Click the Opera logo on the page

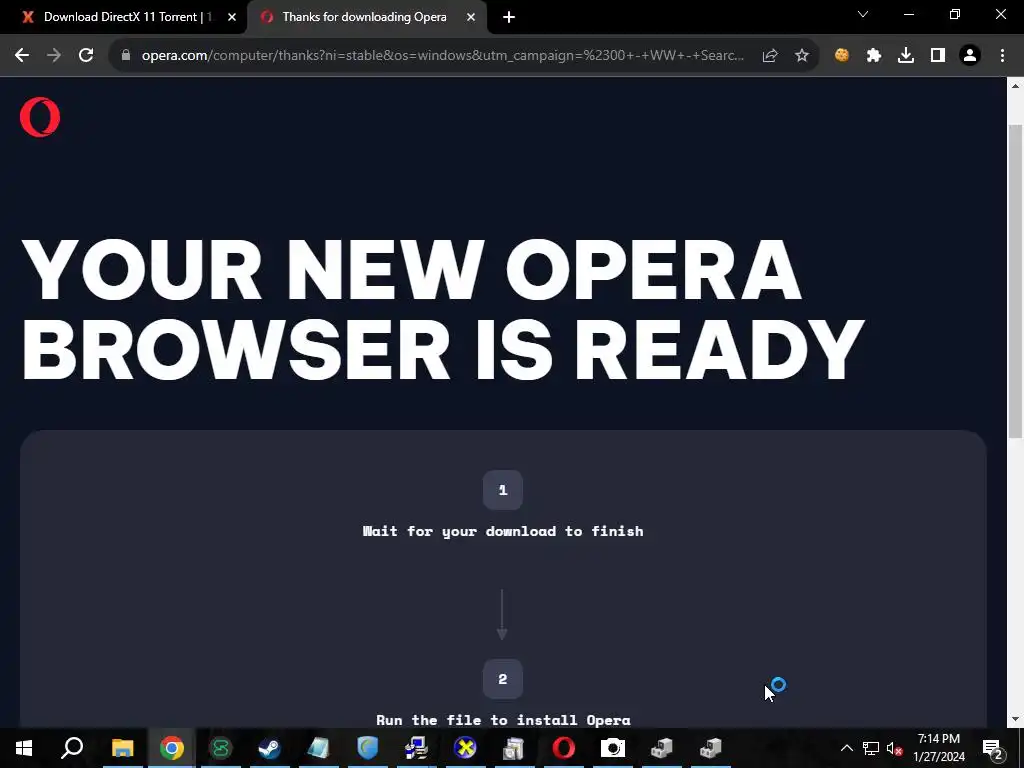click(40, 117)
